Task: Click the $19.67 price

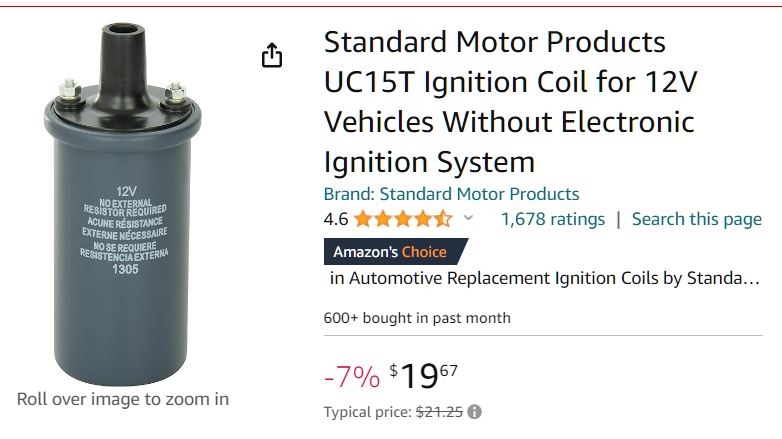Action: (x=423, y=376)
